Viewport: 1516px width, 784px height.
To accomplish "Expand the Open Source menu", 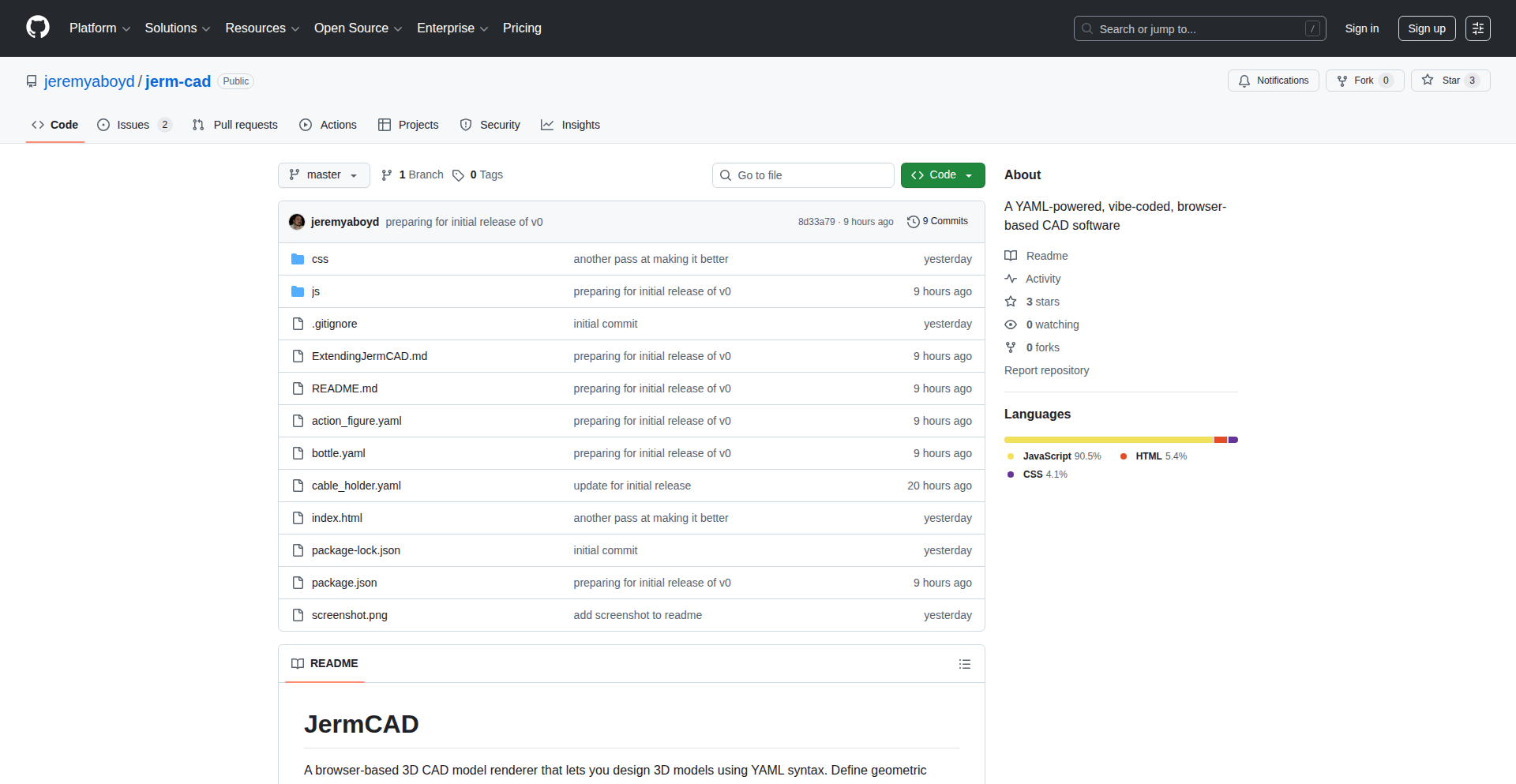I will pos(358,28).
